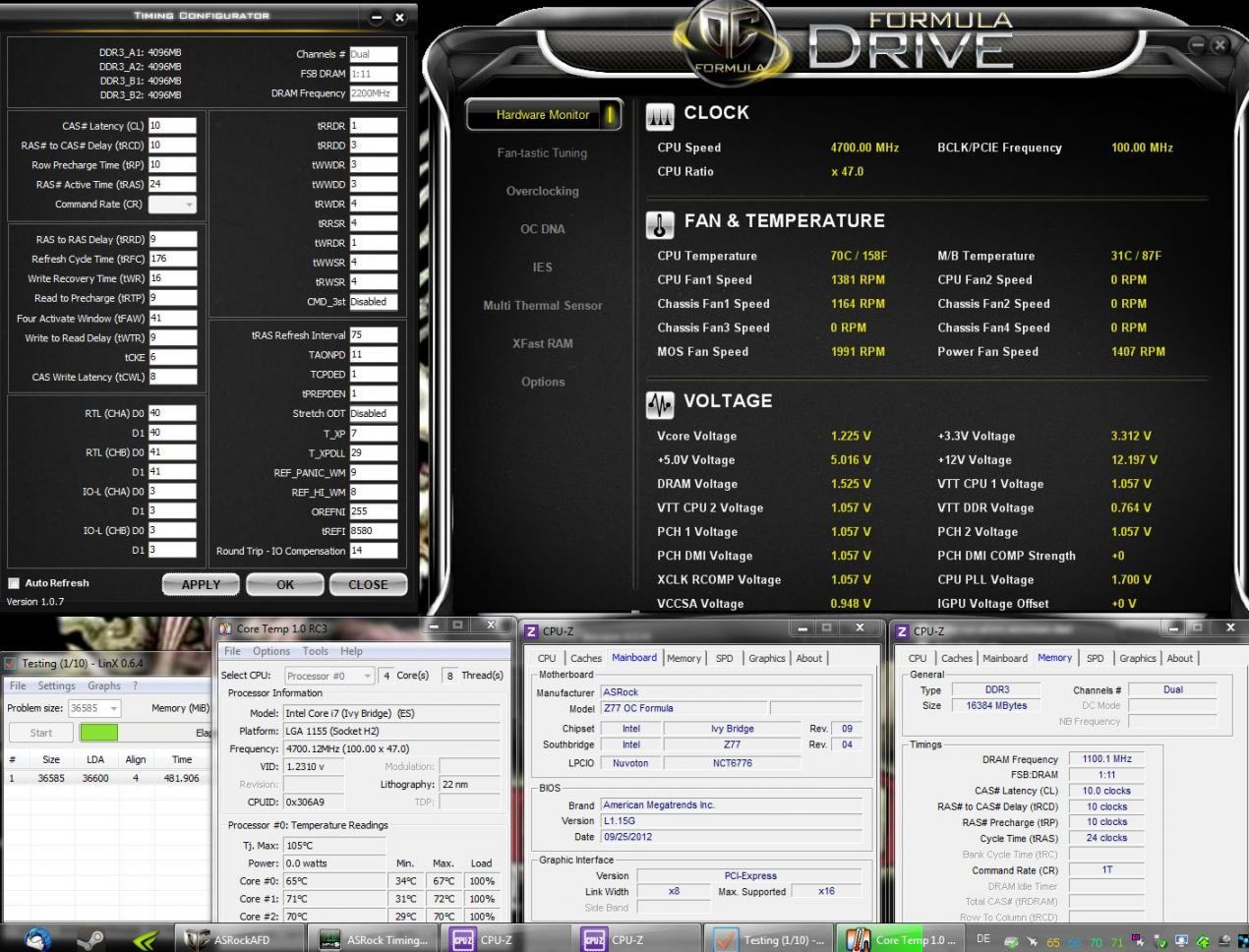Click the waveform icon beside VOLTAGE

[x=659, y=404]
